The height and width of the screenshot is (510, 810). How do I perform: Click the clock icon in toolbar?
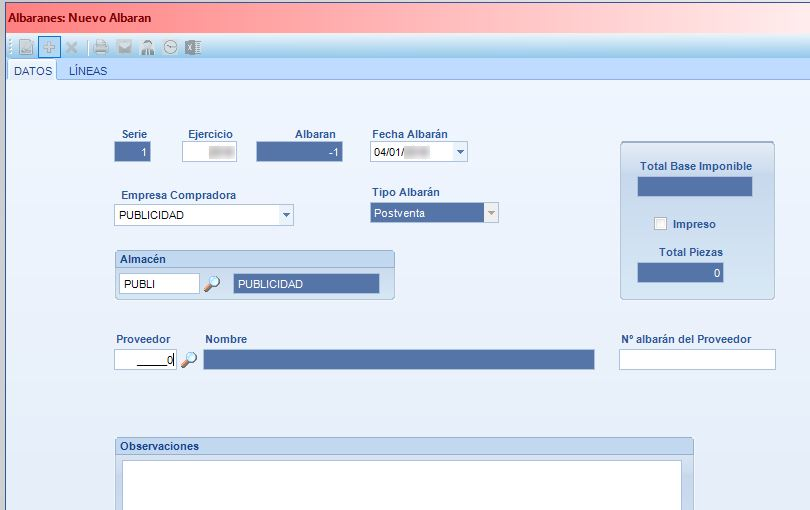(x=170, y=48)
